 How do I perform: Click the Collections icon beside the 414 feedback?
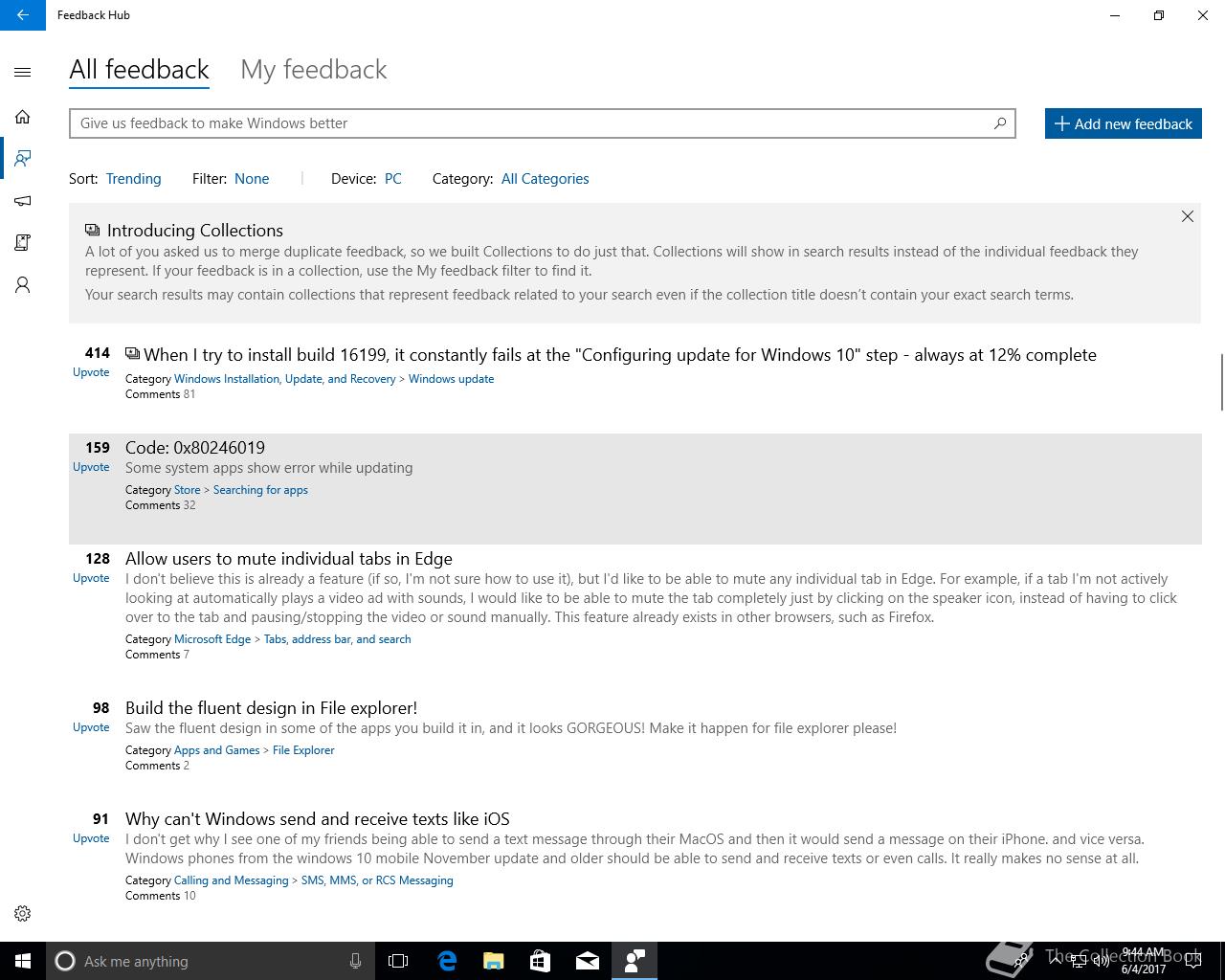(x=132, y=354)
